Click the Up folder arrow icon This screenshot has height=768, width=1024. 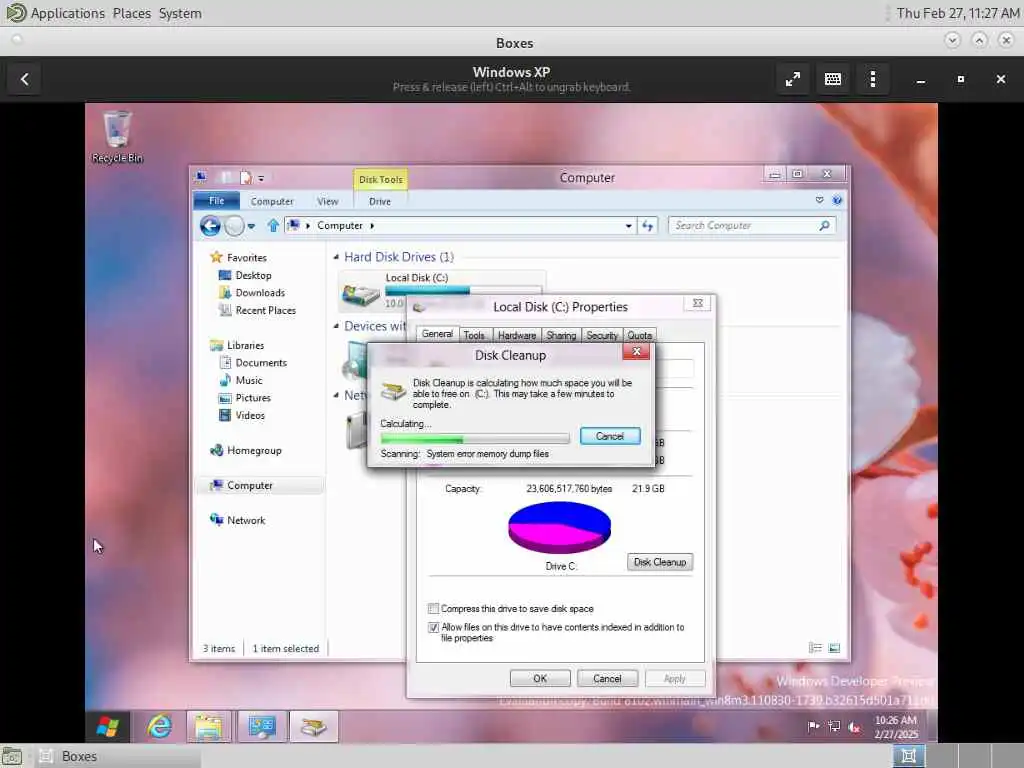[x=273, y=226]
